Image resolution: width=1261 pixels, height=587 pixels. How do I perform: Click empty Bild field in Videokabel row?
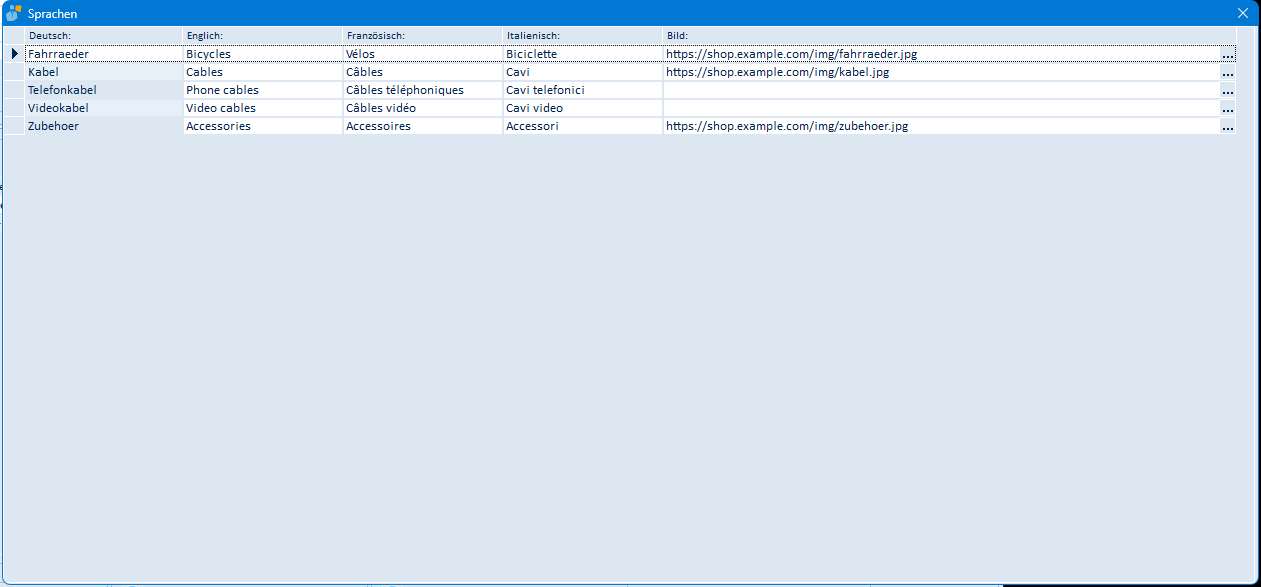[941, 108]
